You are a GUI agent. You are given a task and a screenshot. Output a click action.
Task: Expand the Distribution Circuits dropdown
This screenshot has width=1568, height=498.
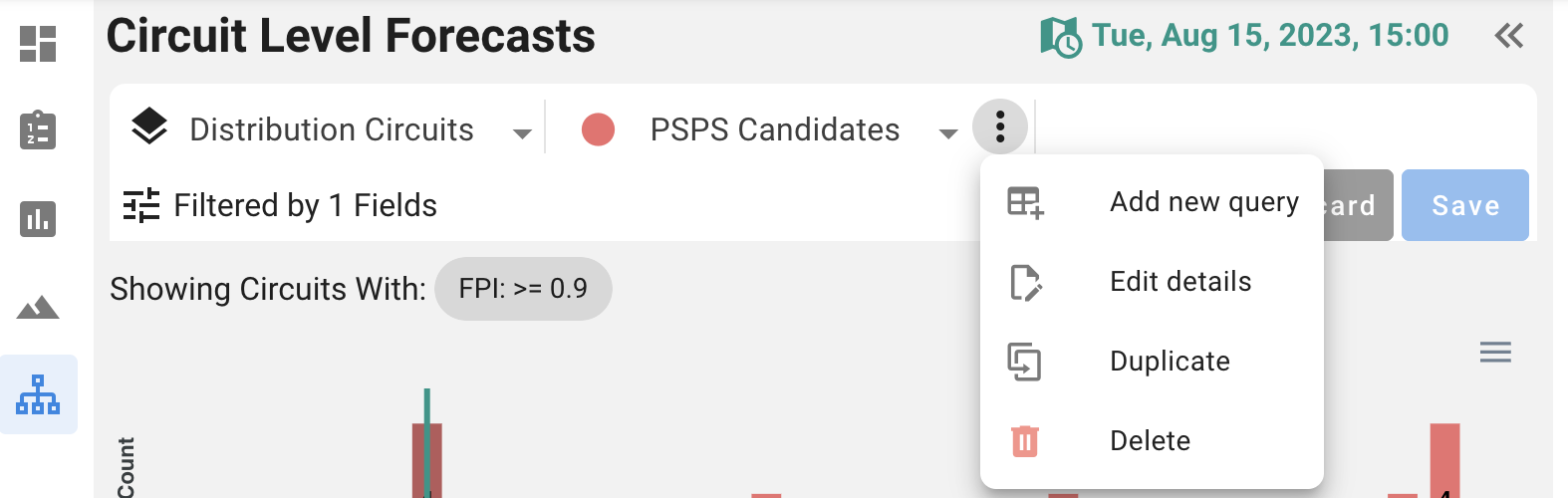tap(521, 132)
